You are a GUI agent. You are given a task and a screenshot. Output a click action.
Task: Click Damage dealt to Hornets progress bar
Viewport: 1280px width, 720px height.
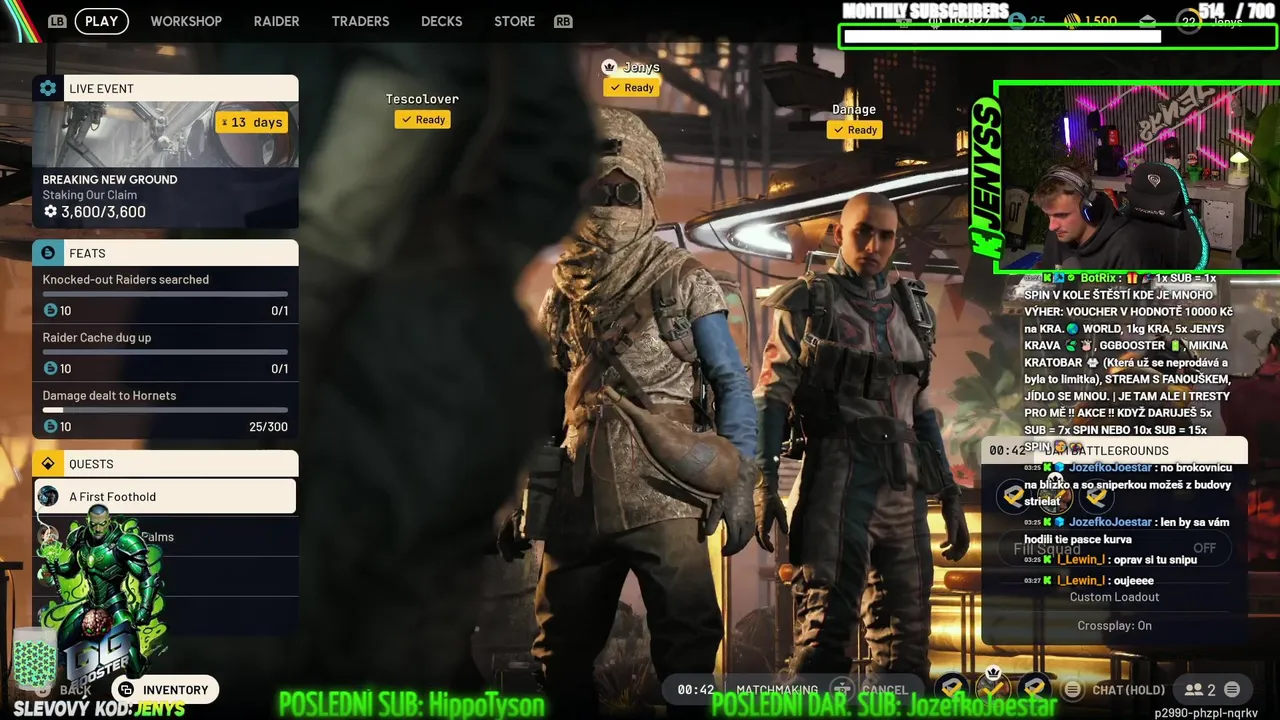pos(165,410)
